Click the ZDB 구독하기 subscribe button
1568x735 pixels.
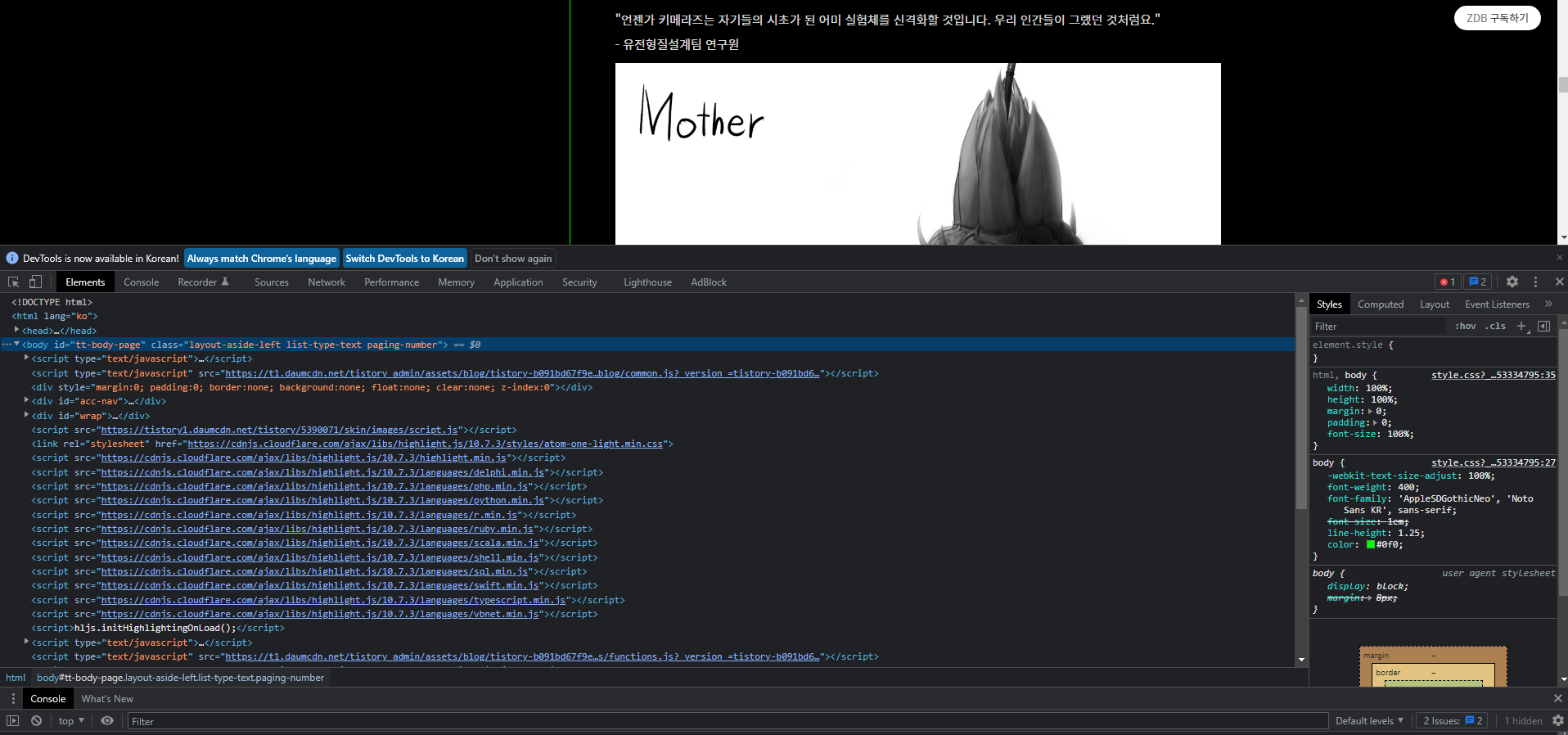click(1497, 18)
